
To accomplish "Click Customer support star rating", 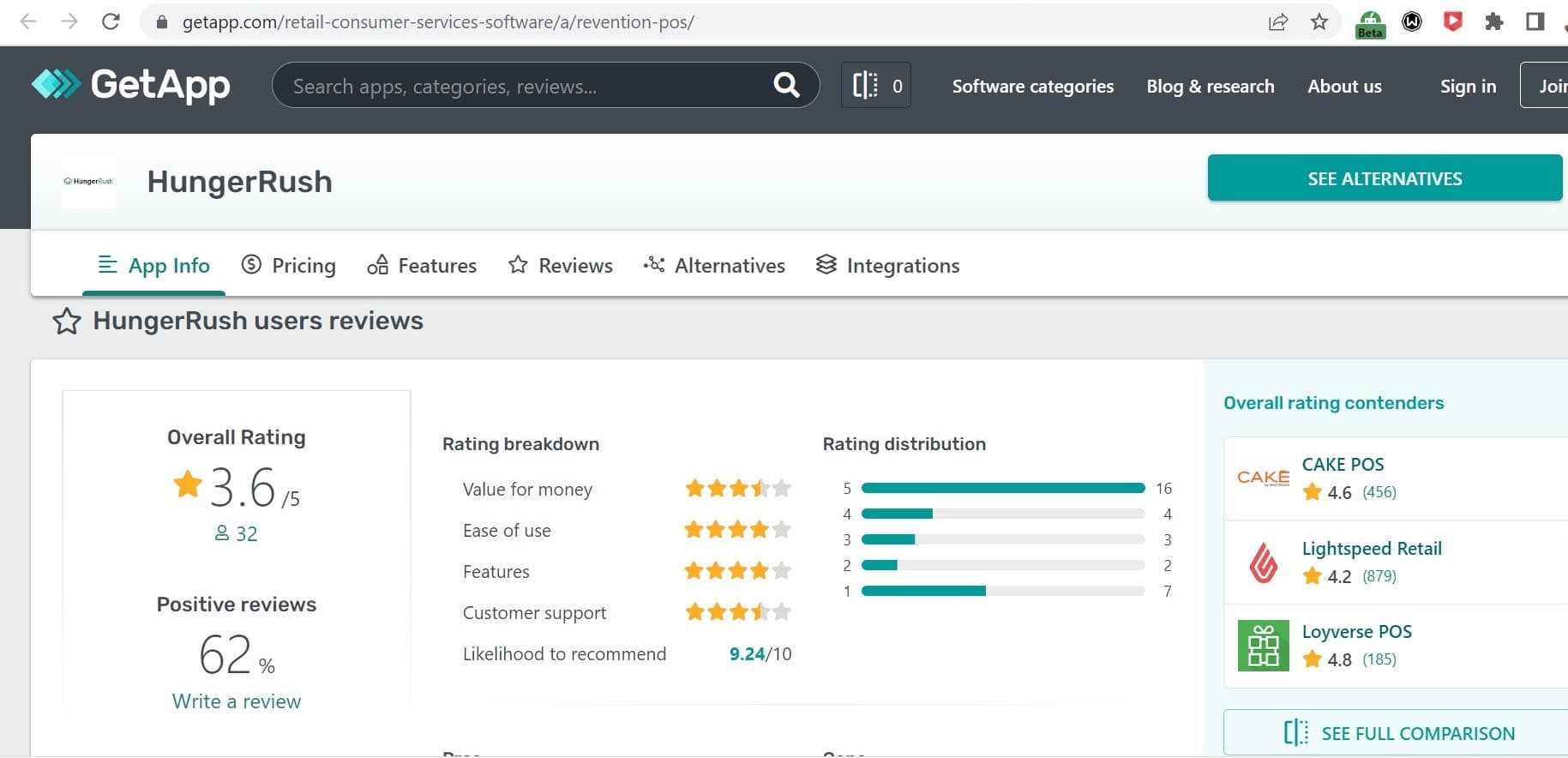I will (x=737, y=612).
